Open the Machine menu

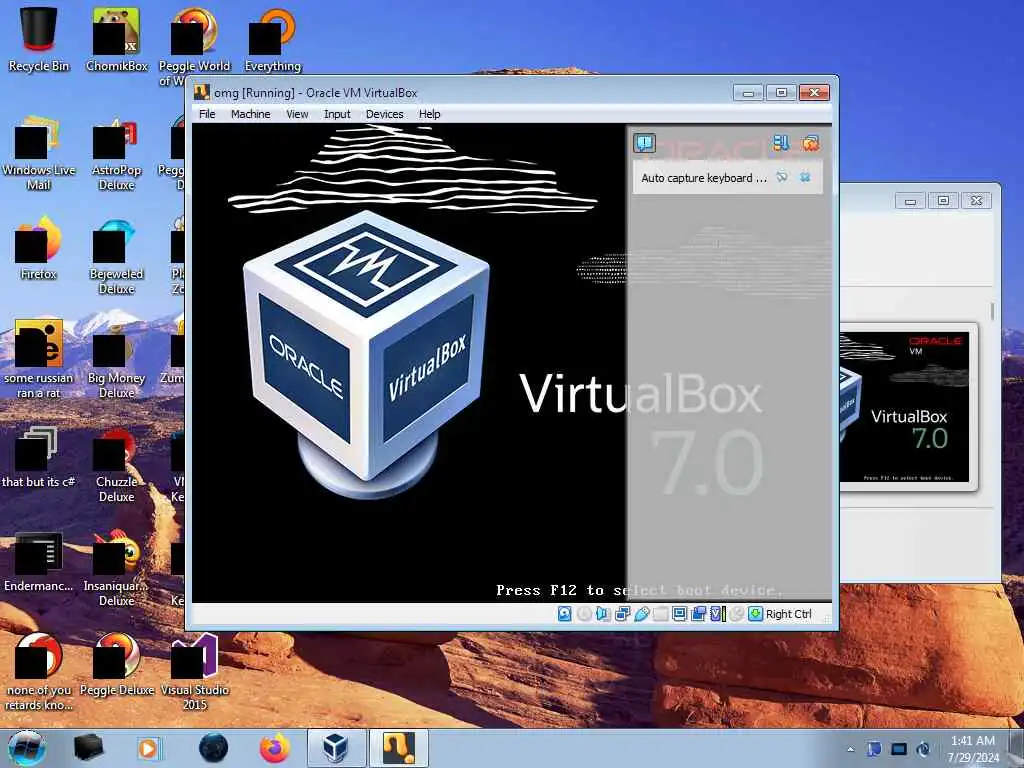251,114
